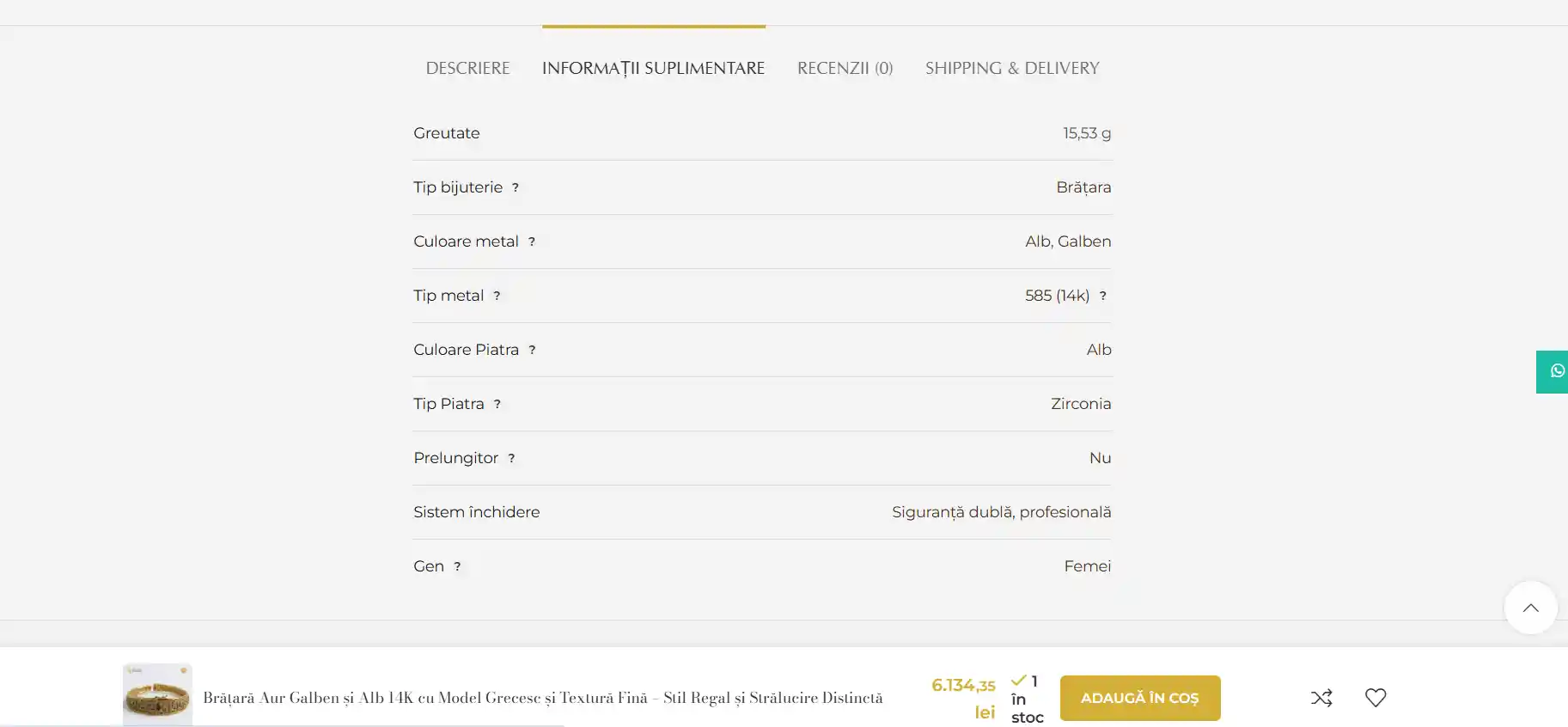1568x727 pixels.
Task: Click help icon next to 585 (14k) value
Action: tap(1103, 296)
